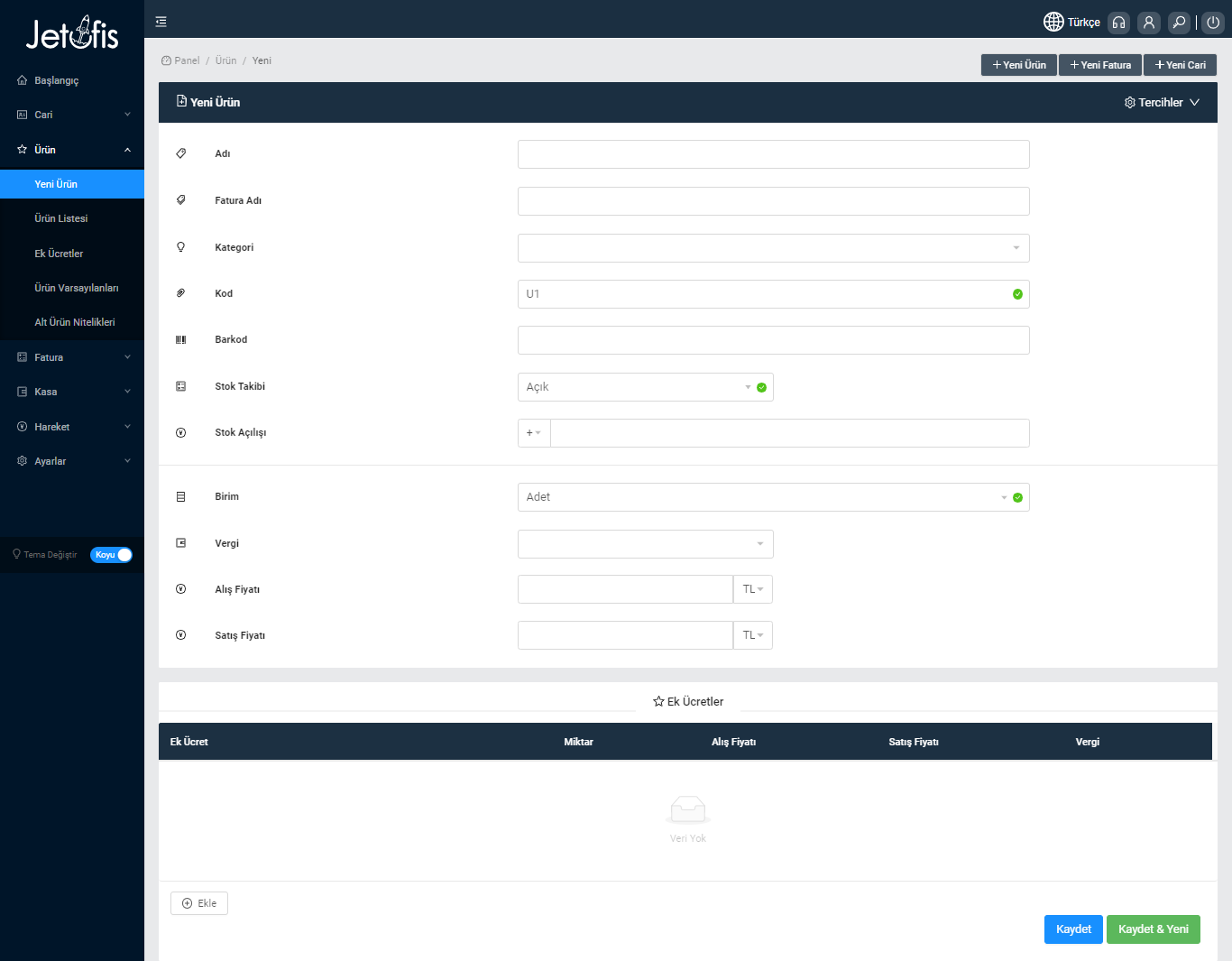Open the Stok Takibi dropdown showing Açık
The height and width of the screenshot is (961, 1232).
645,387
